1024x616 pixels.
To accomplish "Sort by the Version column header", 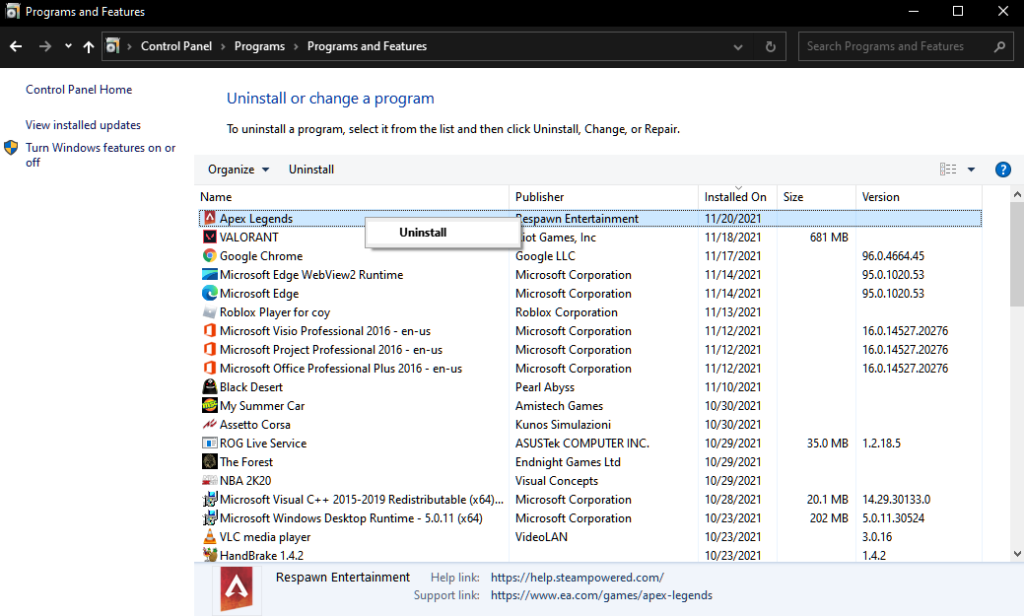I will tap(918, 197).
